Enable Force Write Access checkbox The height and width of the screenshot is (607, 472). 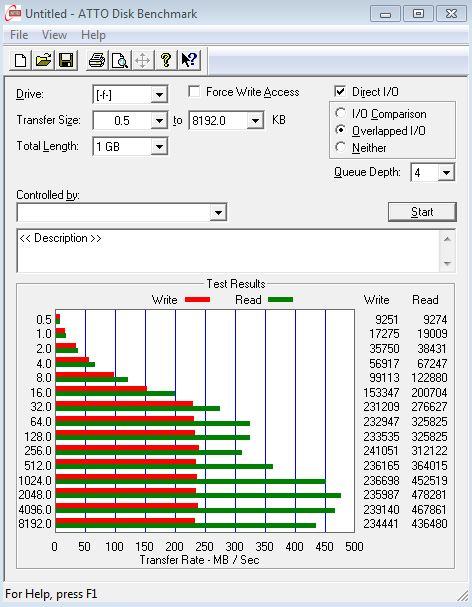pyautogui.click(x=194, y=92)
